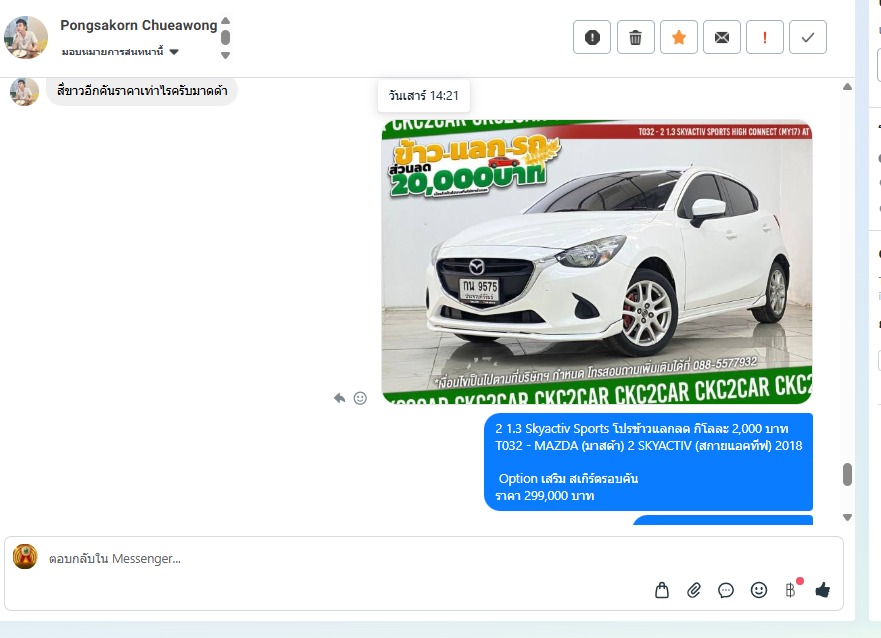Open saved replies speech bubble icon

tap(726, 590)
